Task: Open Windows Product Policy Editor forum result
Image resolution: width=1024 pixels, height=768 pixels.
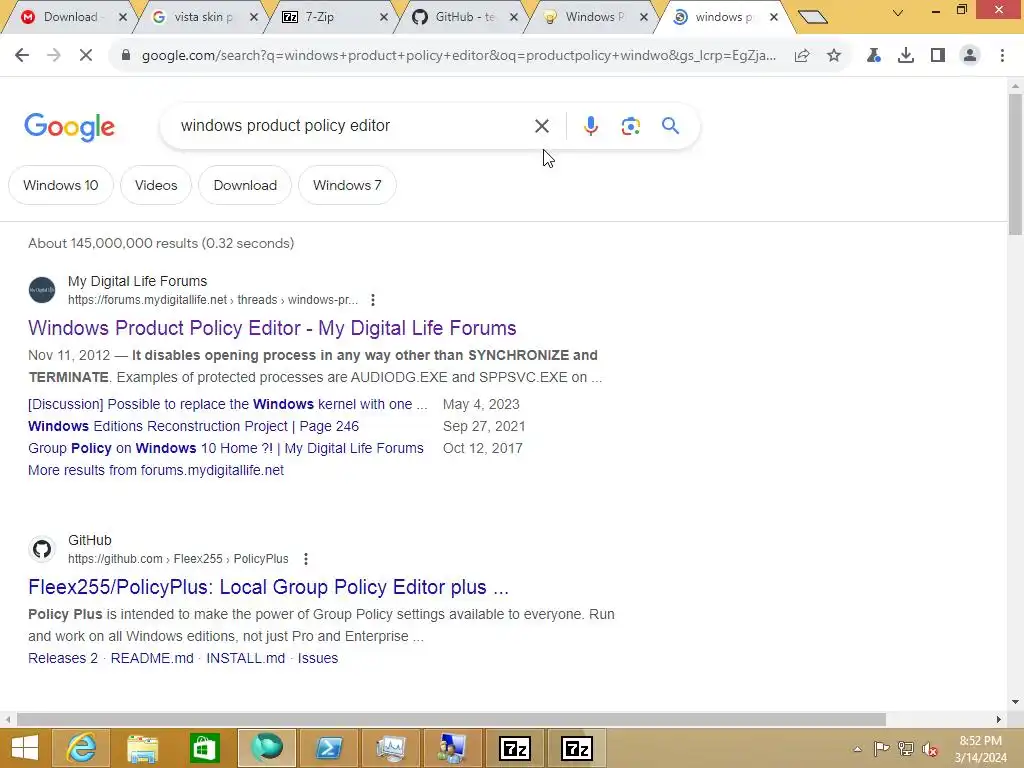Action: click(x=272, y=328)
